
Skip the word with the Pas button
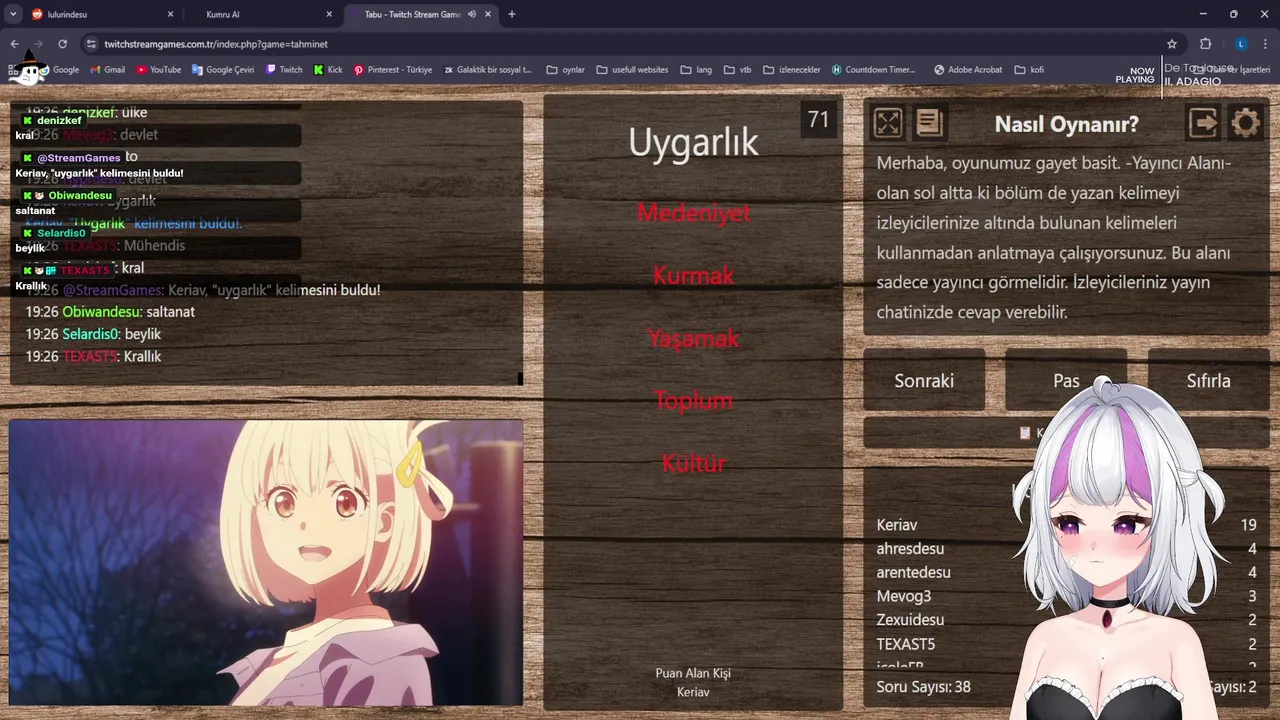pos(1066,380)
